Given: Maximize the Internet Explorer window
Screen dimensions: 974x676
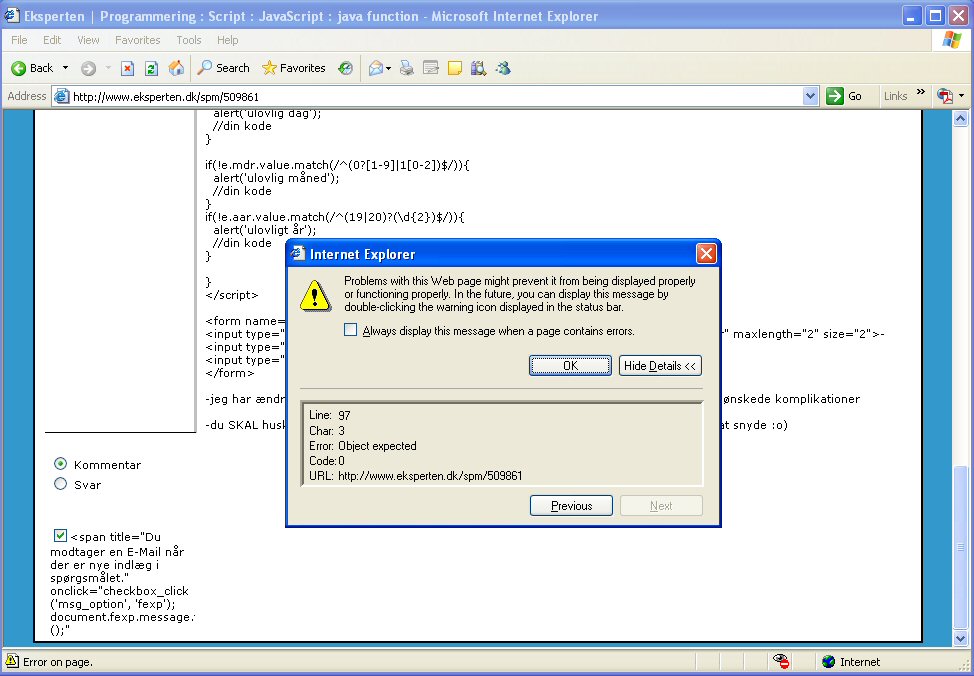Looking at the screenshot, I should click(x=935, y=16).
